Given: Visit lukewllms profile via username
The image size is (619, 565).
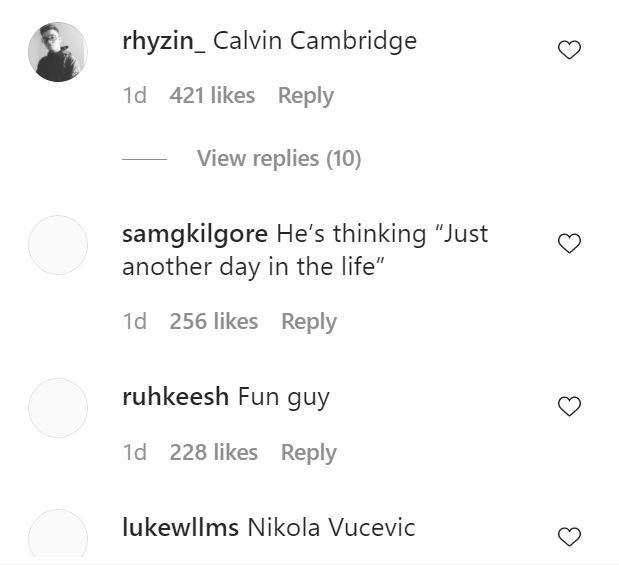Looking at the screenshot, I should click(x=180, y=527).
